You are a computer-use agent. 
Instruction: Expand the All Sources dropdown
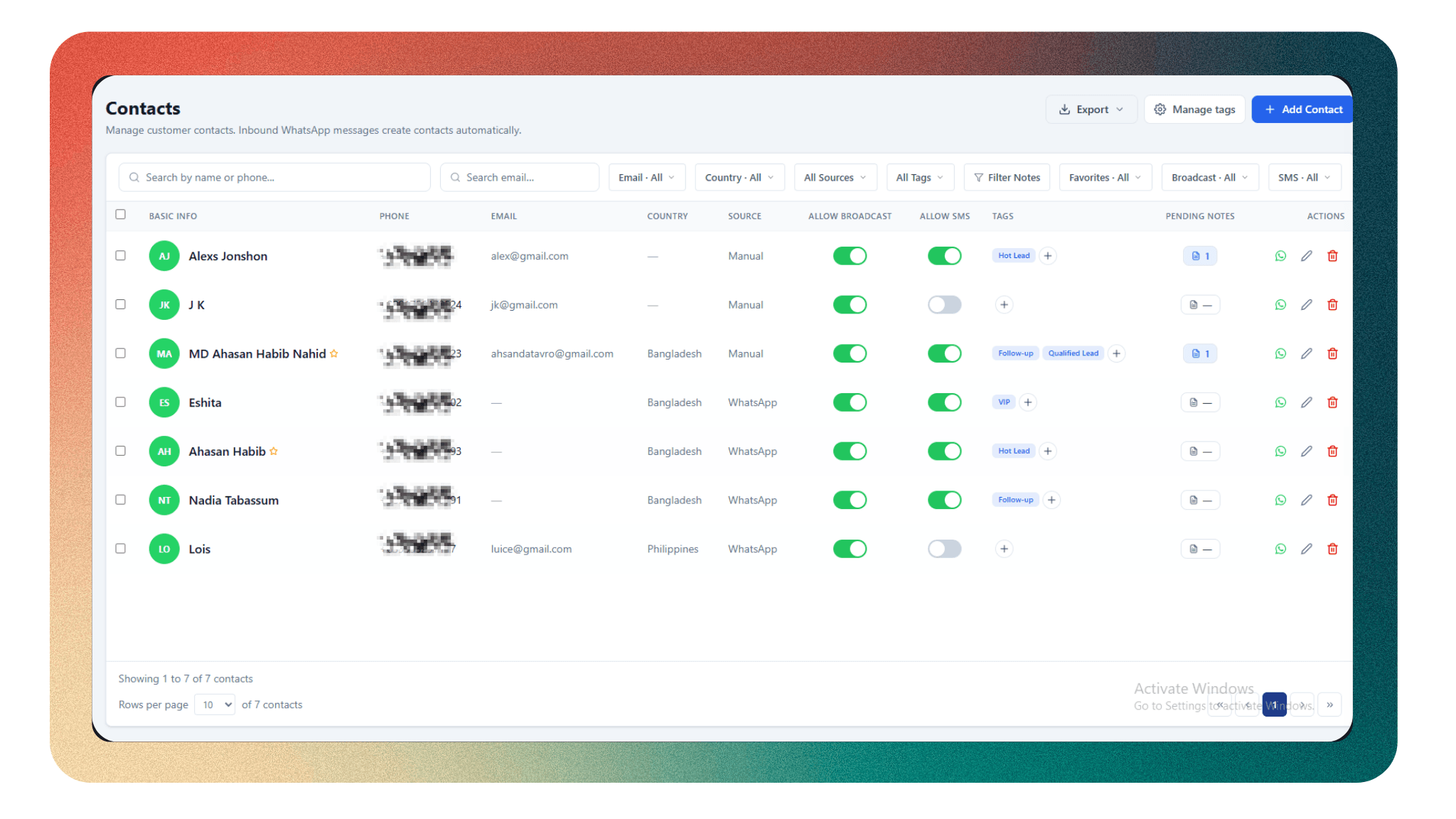coord(835,178)
